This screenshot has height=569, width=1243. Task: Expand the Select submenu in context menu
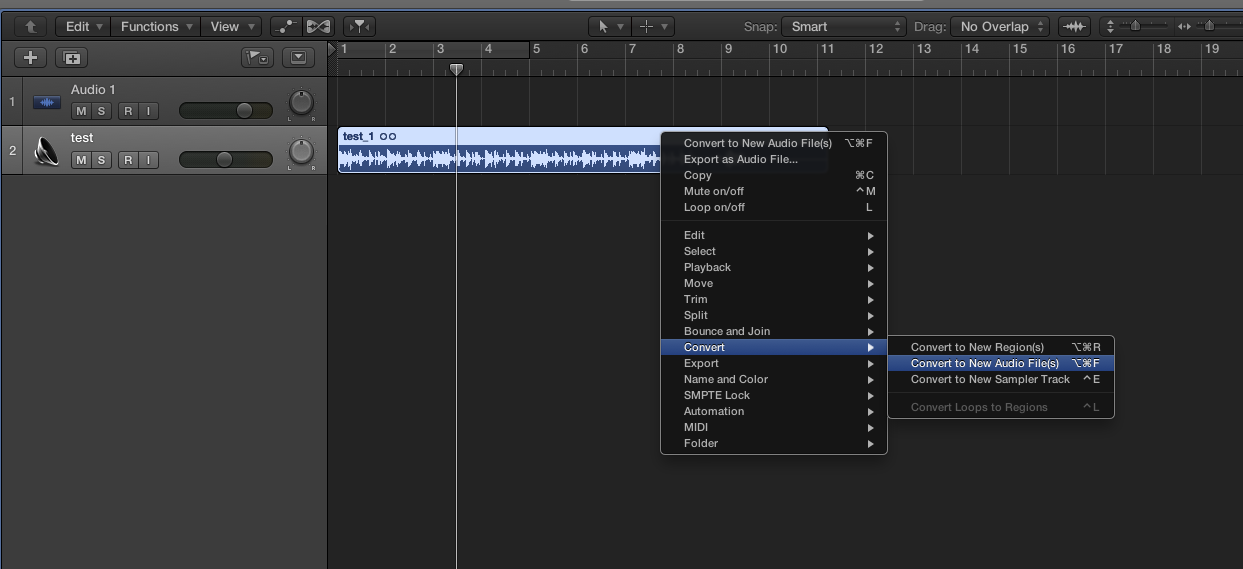tap(774, 252)
